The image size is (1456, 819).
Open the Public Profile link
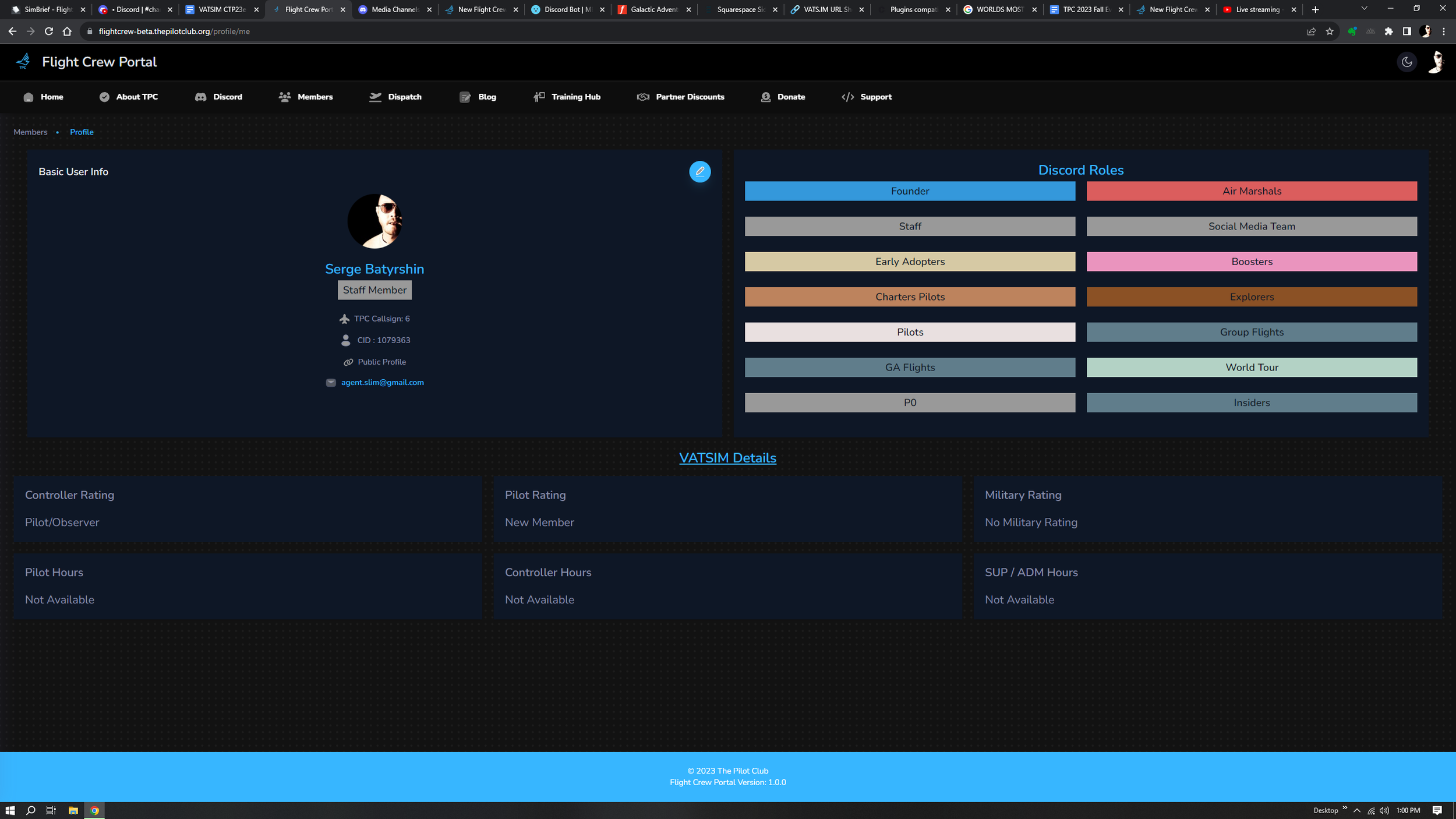pyautogui.click(x=381, y=362)
